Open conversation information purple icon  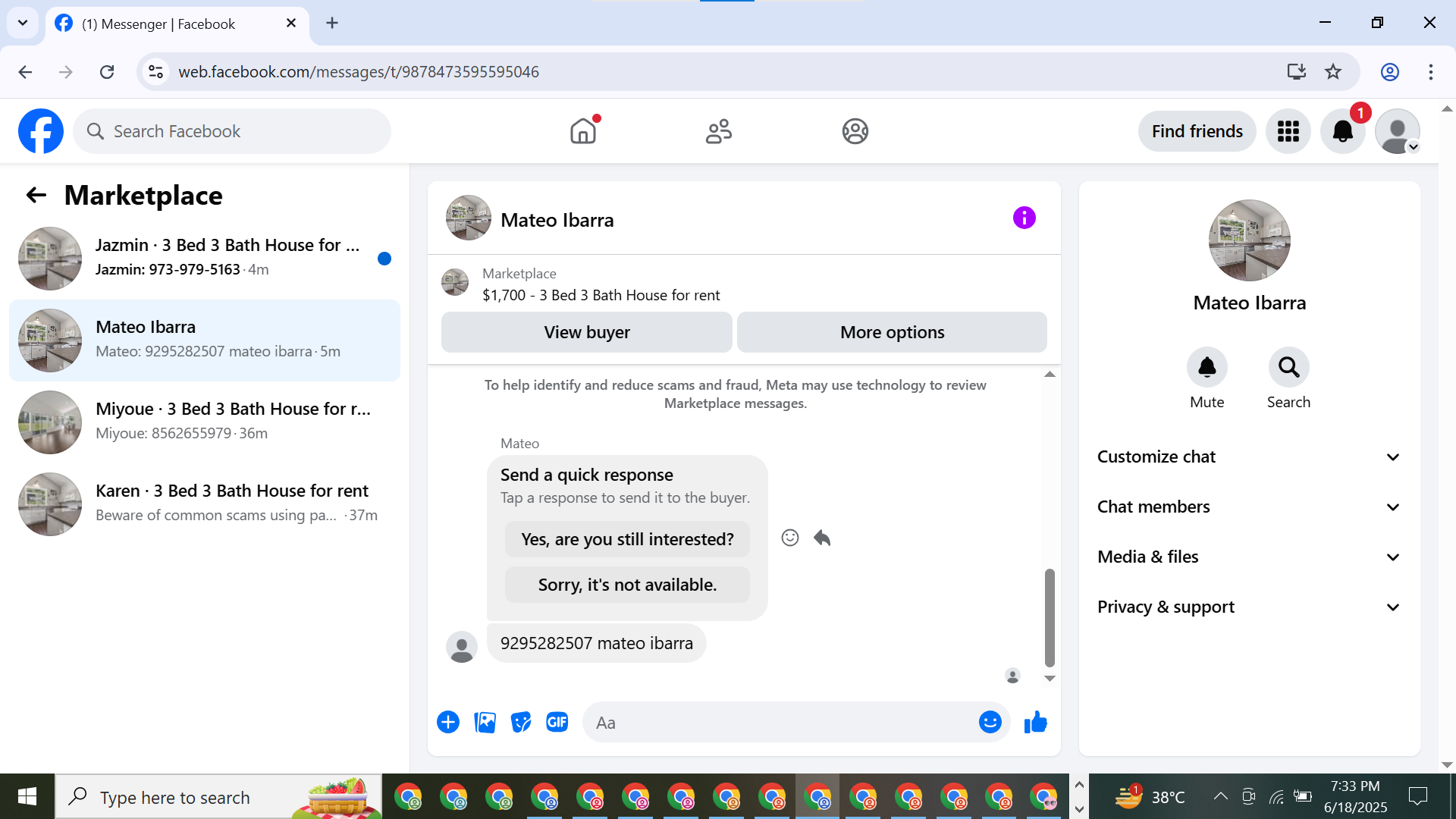pyautogui.click(x=1024, y=218)
